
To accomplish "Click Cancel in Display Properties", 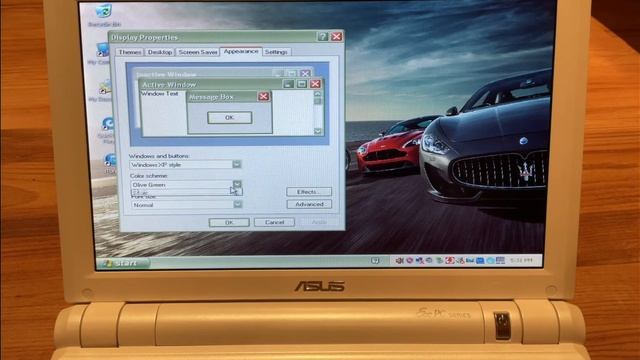I will pyautogui.click(x=274, y=222).
